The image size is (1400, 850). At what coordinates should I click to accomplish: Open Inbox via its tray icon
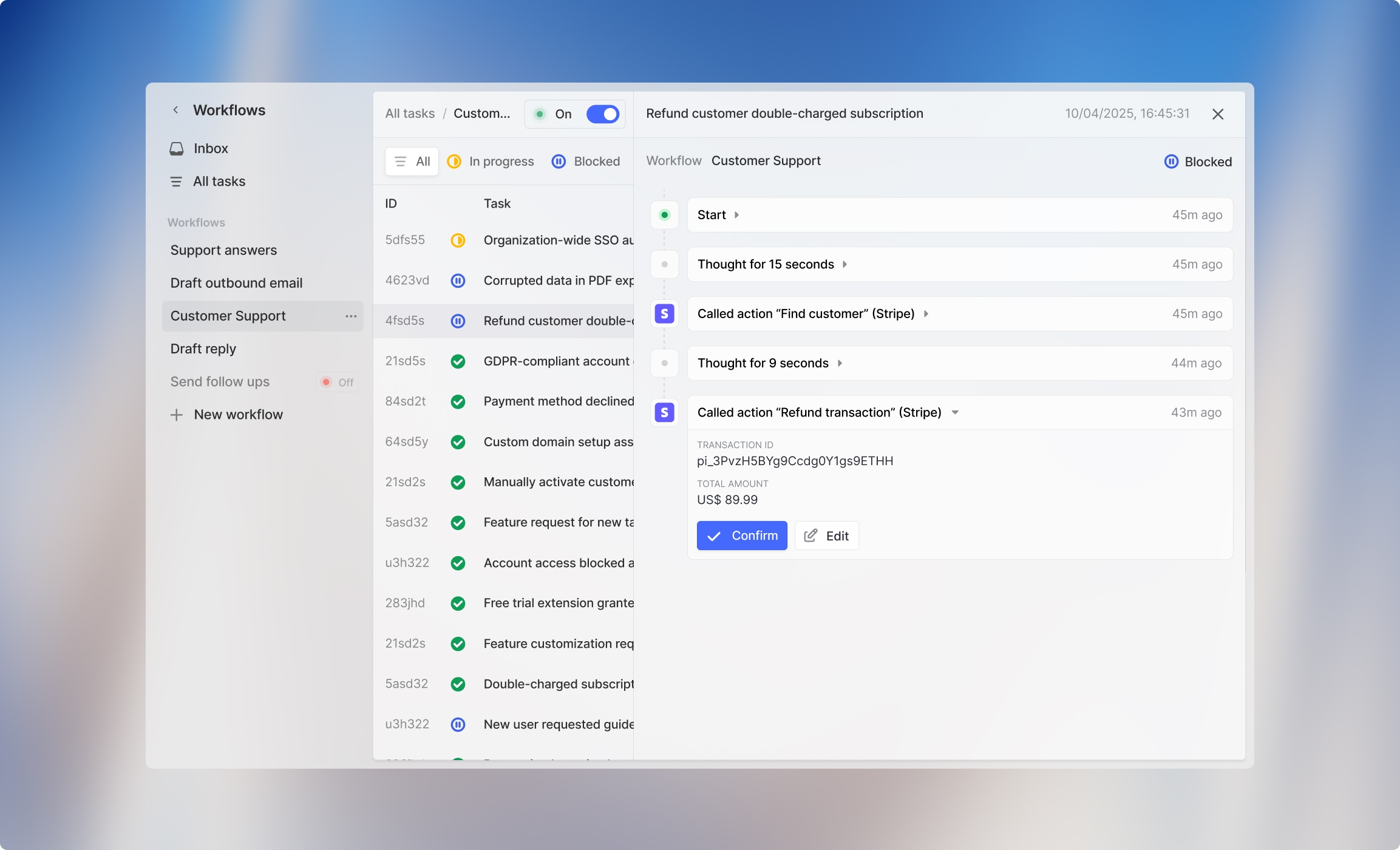click(177, 149)
